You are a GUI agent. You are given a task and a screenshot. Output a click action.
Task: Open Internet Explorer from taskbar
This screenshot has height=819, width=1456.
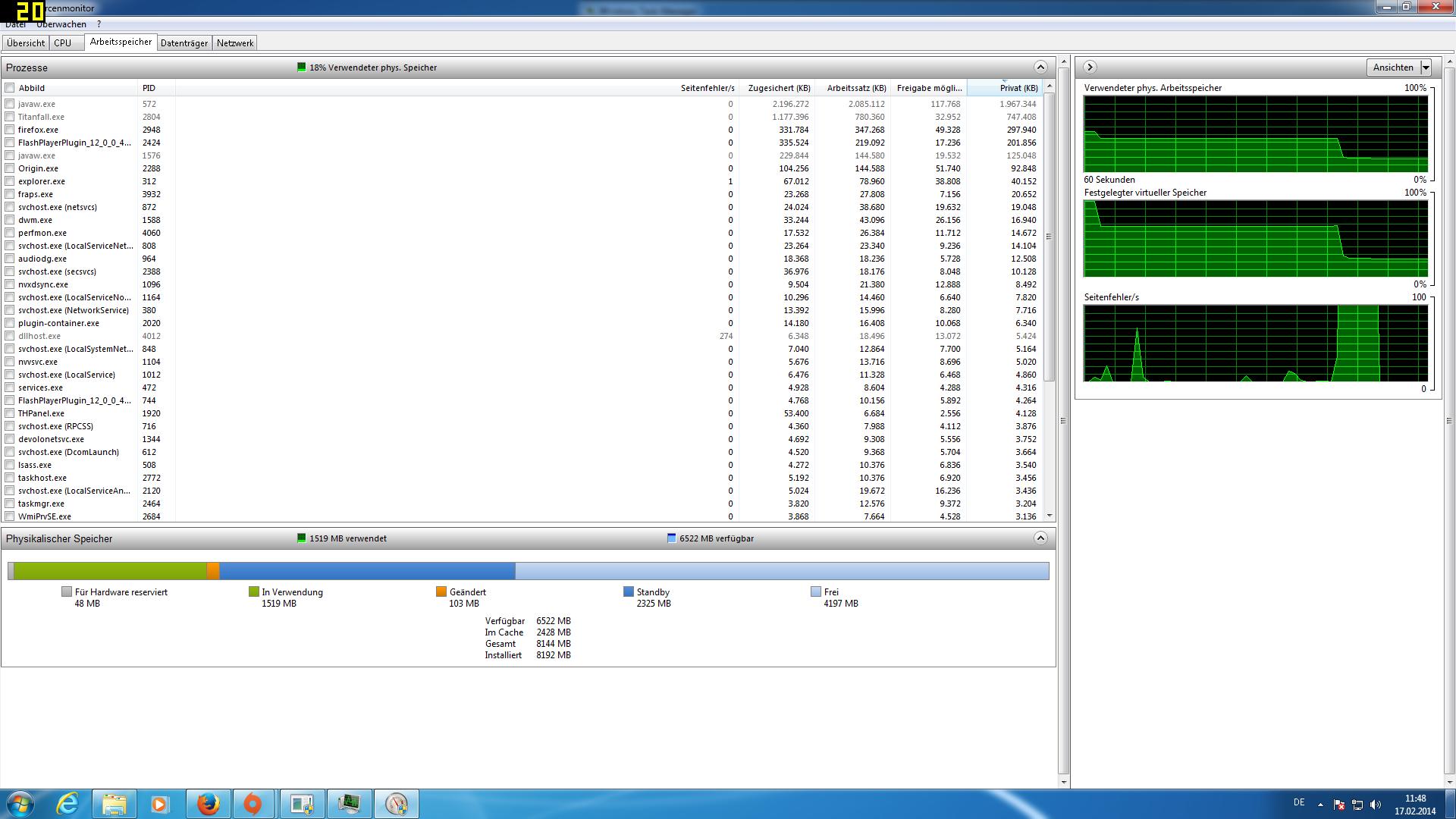click(68, 804)
